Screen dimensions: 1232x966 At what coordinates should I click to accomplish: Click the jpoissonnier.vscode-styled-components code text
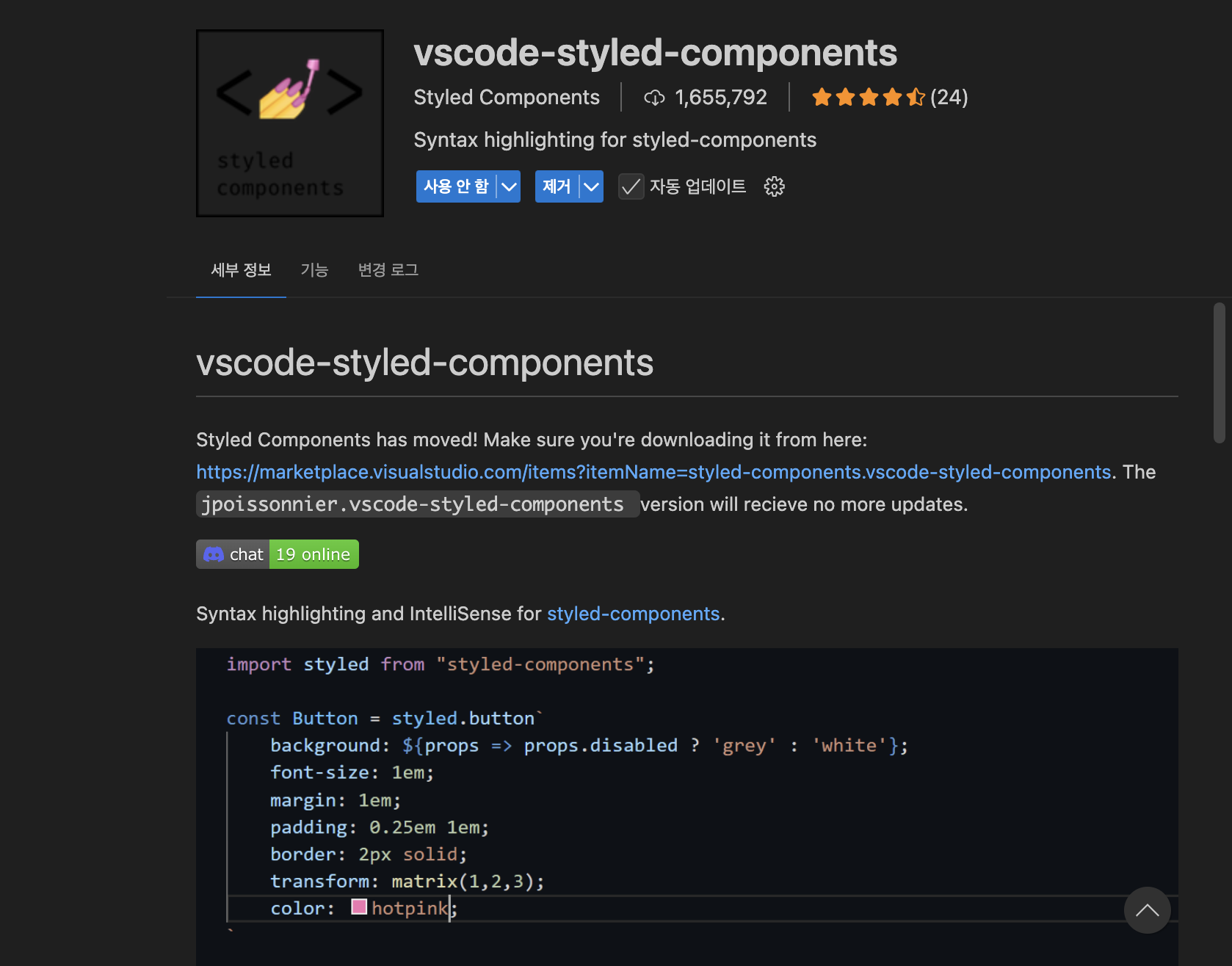(418, 504)
